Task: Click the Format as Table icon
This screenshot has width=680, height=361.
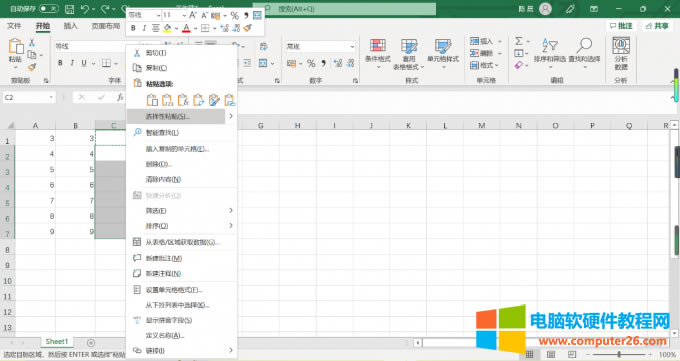Action: click(409, 46)
